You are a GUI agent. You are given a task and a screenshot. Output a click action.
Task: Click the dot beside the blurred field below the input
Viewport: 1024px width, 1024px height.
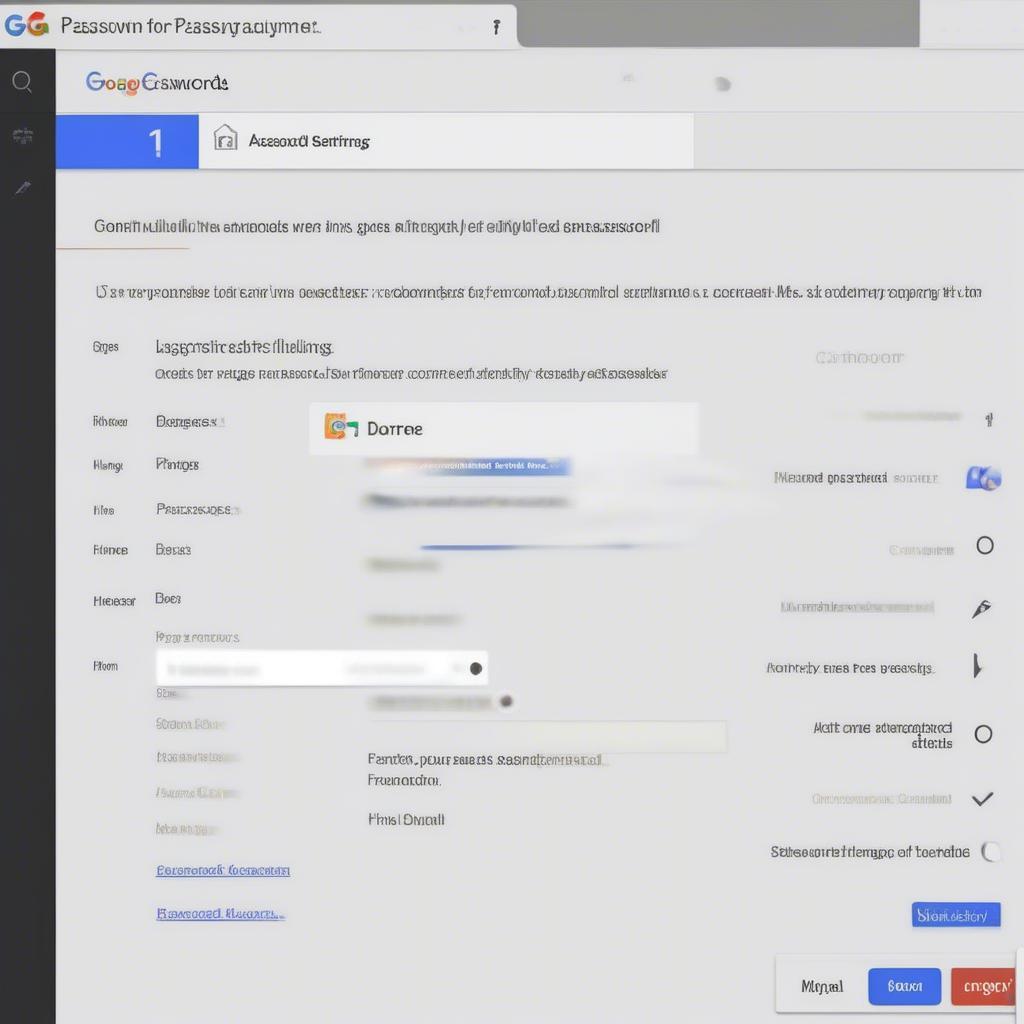506,701
